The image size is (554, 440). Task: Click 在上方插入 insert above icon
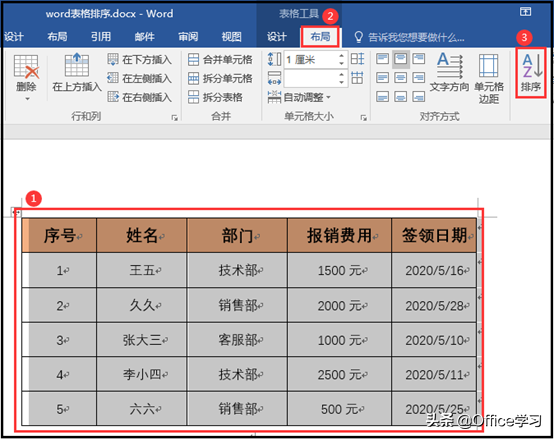point(77,65)
